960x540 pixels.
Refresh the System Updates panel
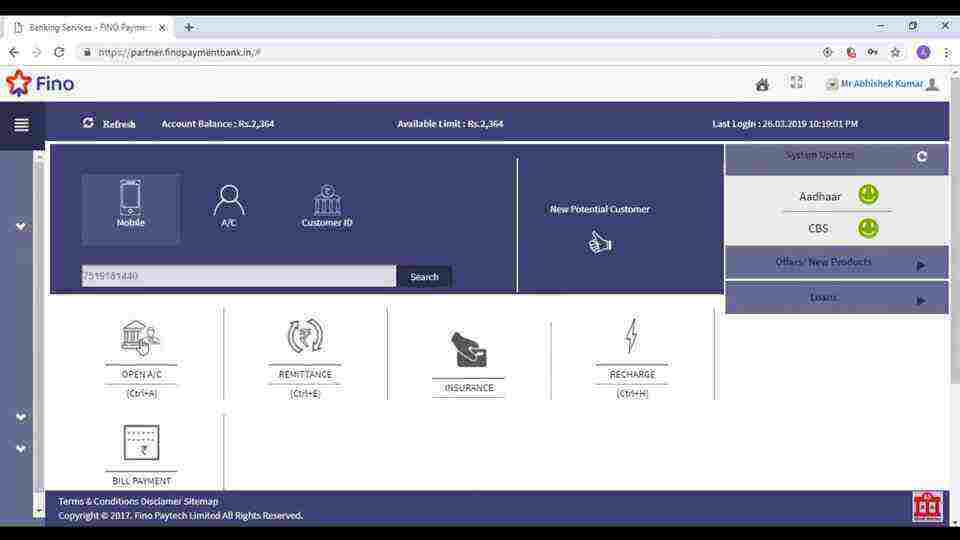921,156
